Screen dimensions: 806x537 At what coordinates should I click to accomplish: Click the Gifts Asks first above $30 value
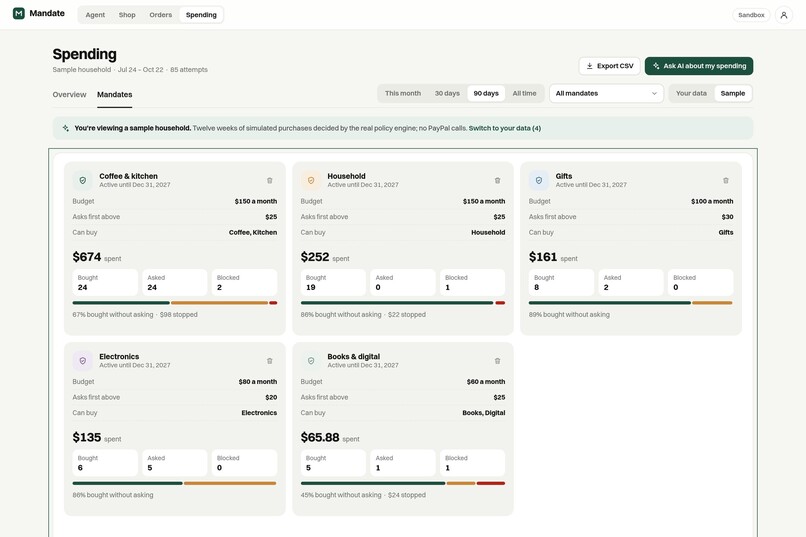tap(727, 217)
